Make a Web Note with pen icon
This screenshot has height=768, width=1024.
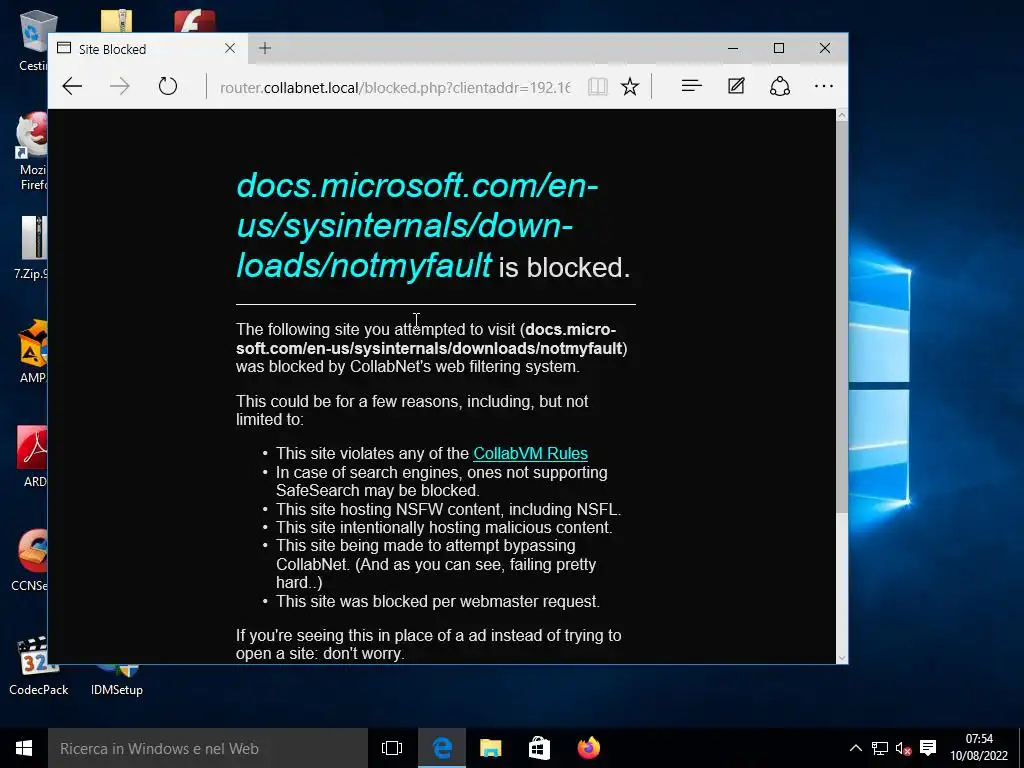point(736,86)
